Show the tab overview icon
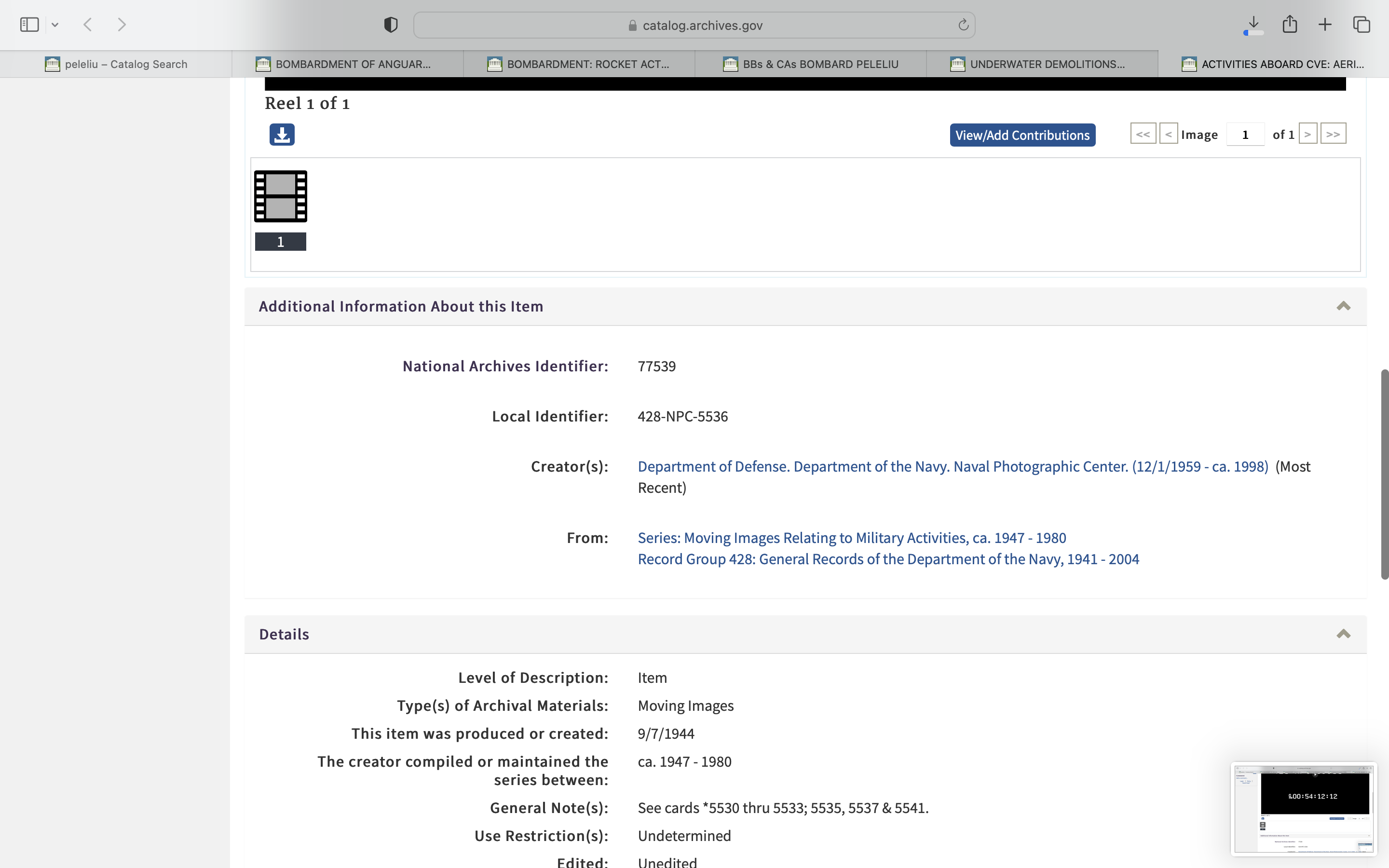Screen dimensions: 1389x868 1362,25
